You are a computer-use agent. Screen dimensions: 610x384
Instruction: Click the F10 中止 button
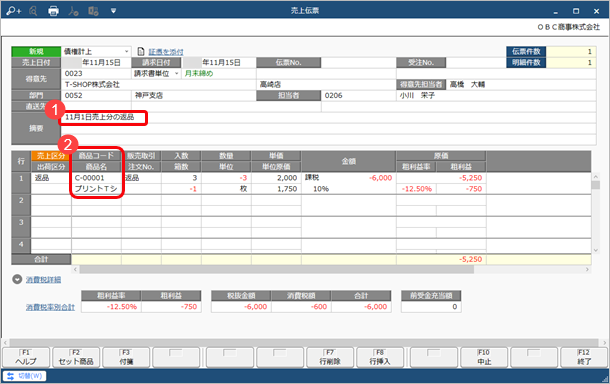(x=484, y=357)
